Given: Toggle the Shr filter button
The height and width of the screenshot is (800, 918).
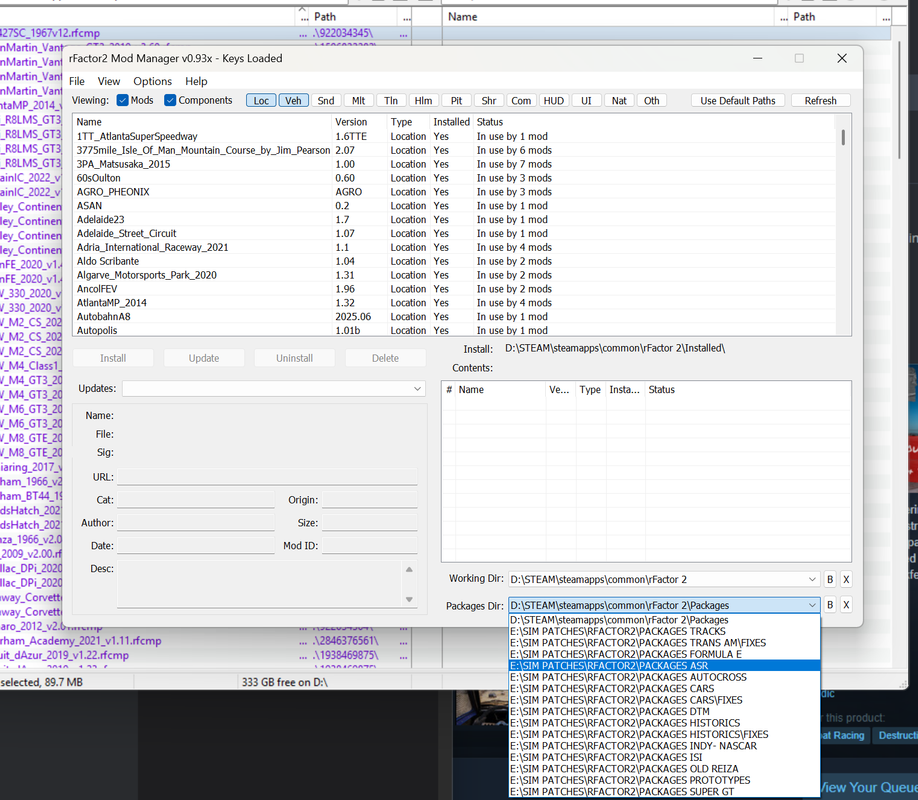Looking at the screenshot, I should click(x=489, y=101).
